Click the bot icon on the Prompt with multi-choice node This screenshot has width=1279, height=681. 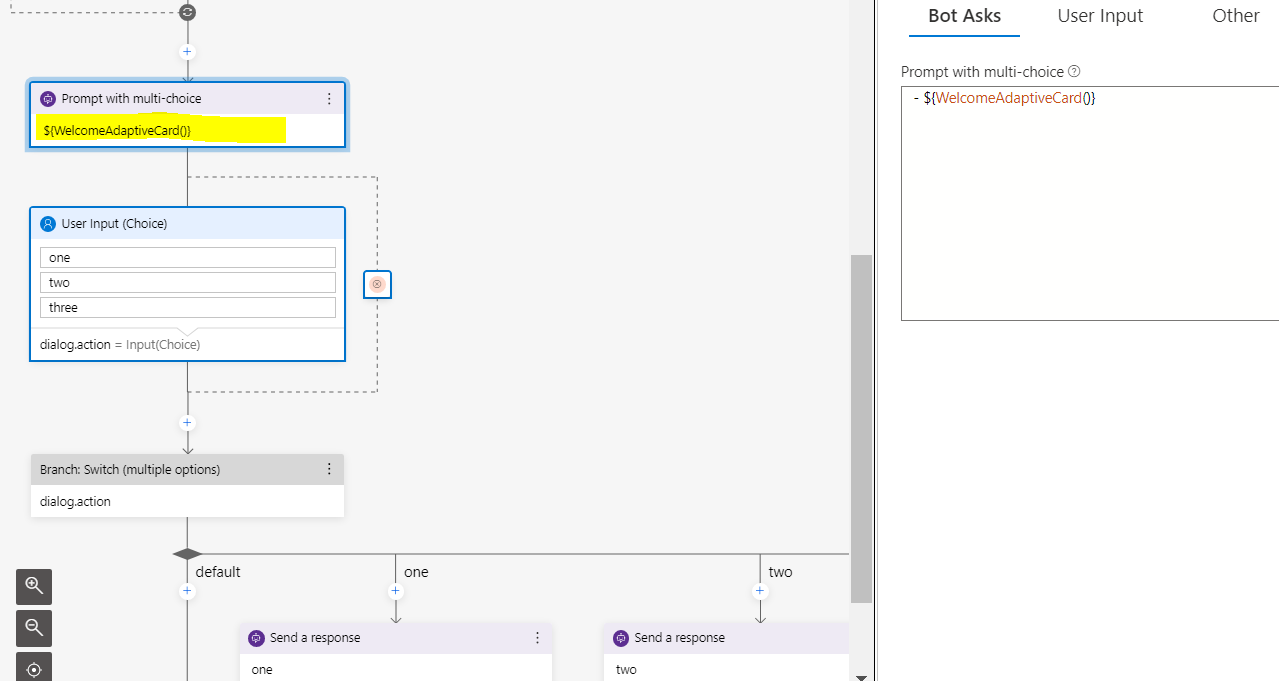pyautogui.click(x=48, y=99)
